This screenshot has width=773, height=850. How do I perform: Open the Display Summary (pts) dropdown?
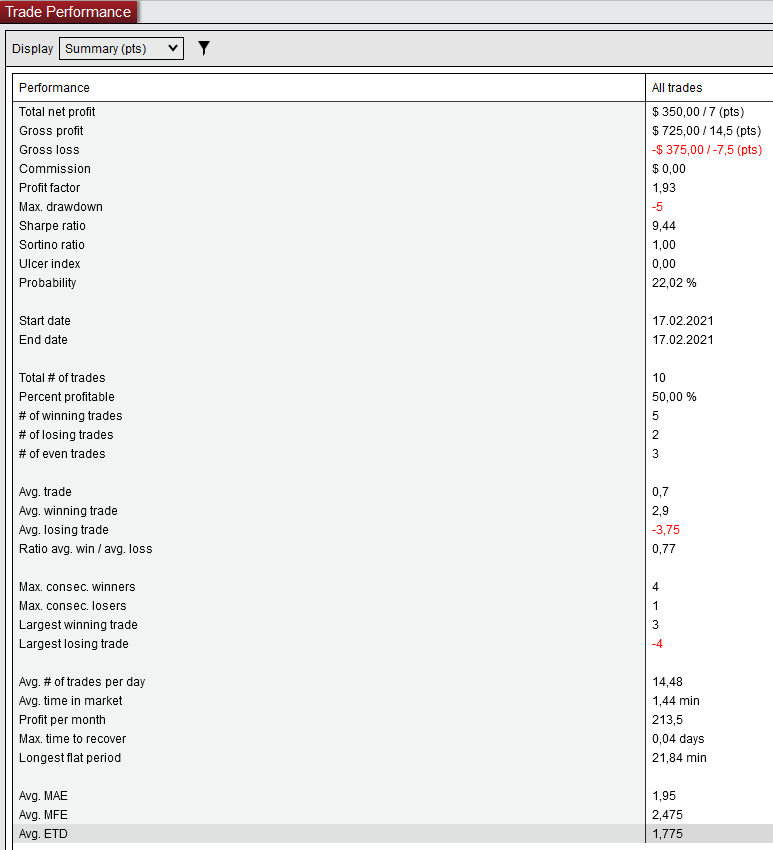click(121, 49)
